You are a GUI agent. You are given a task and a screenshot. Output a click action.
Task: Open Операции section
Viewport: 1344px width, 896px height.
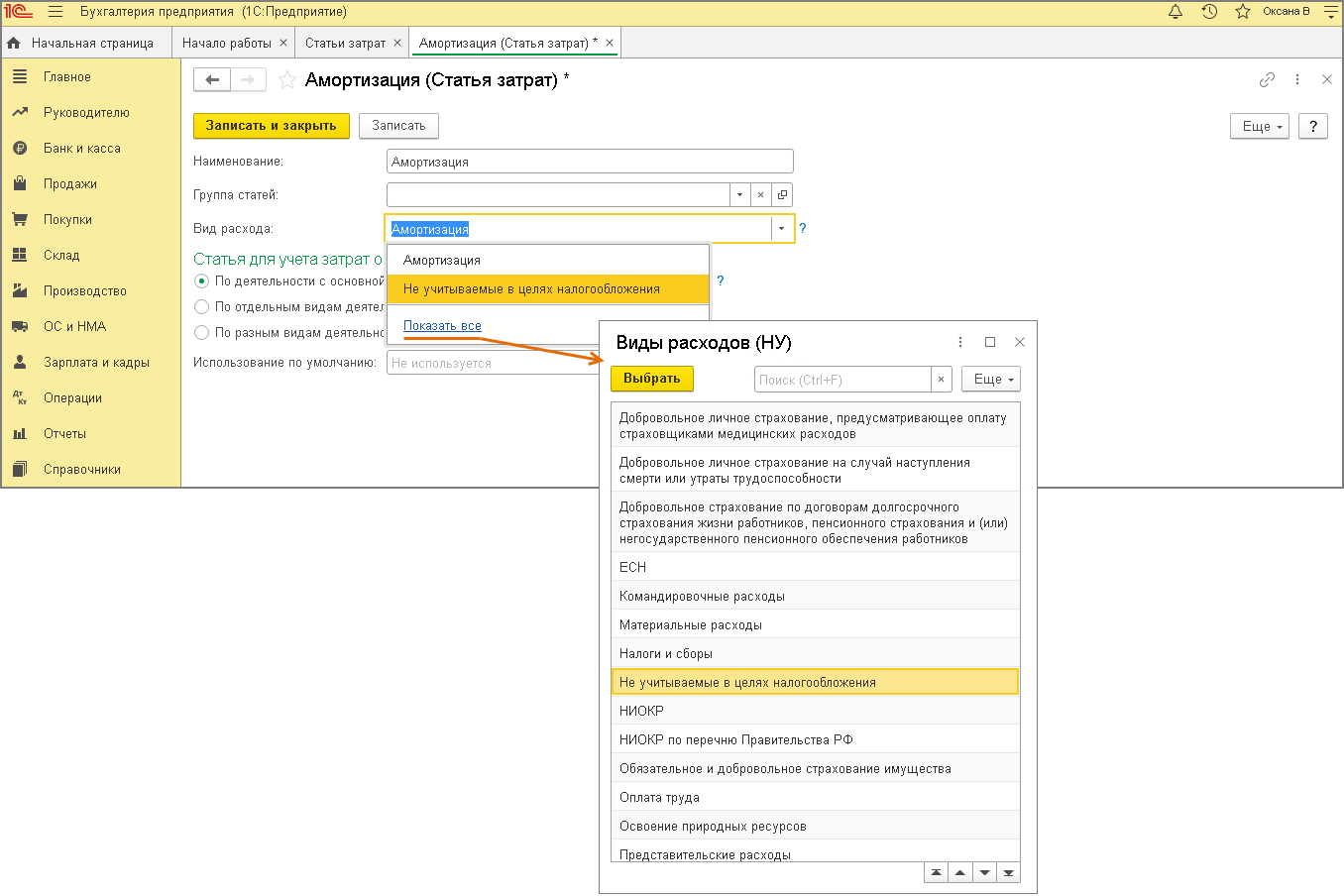[x=90, y=397]
